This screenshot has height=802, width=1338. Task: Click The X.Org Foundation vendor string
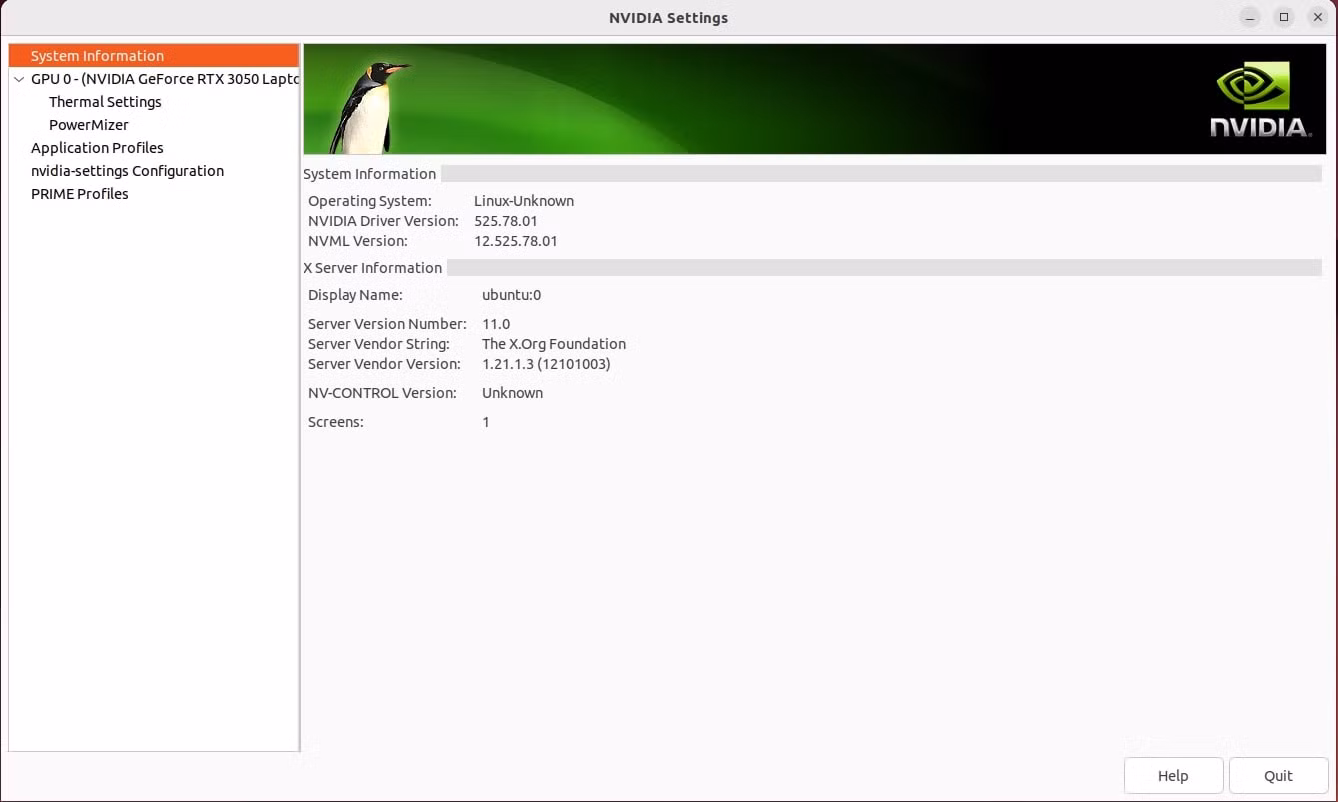click(554, 344)
